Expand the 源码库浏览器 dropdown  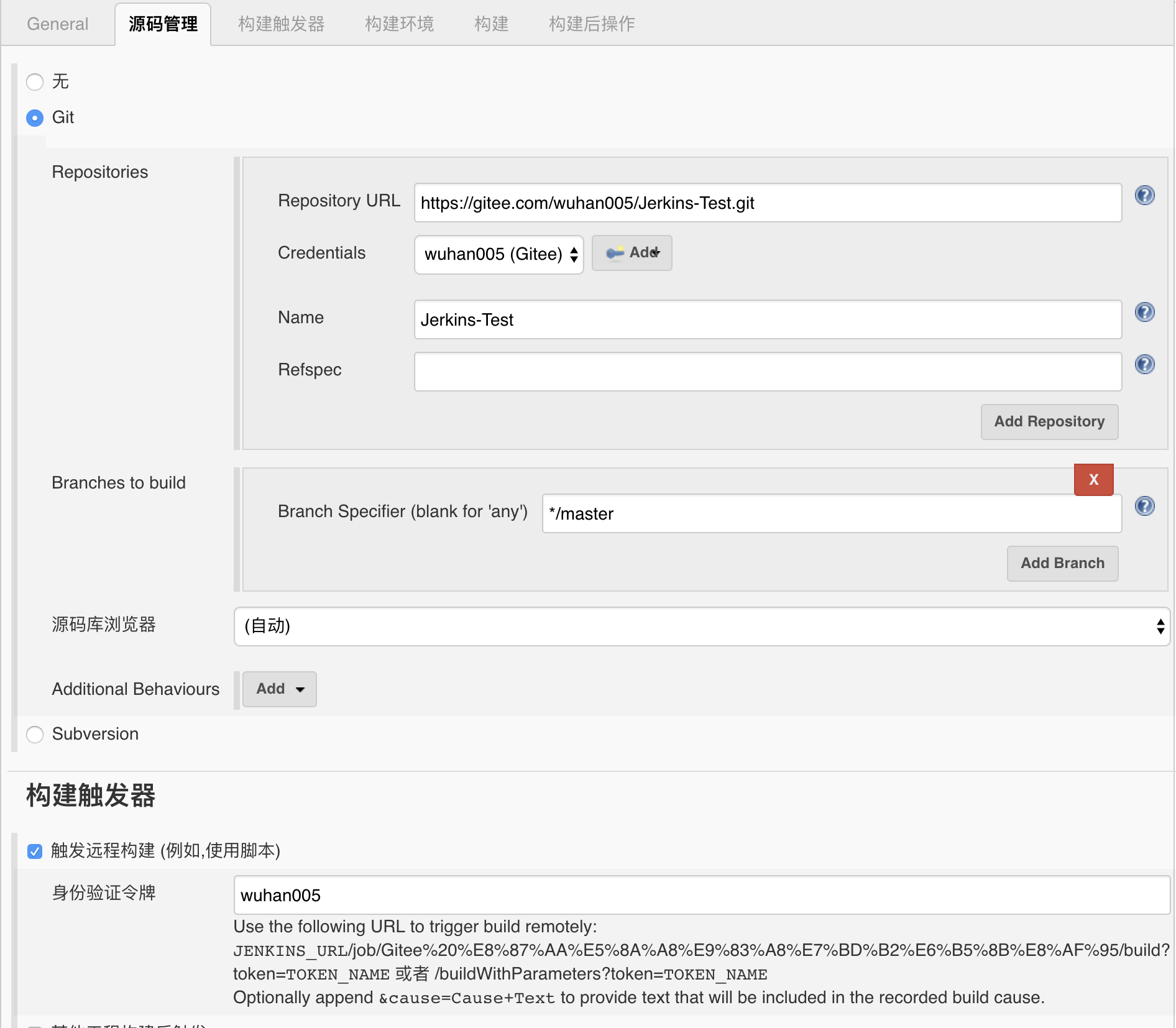[701, 626]
